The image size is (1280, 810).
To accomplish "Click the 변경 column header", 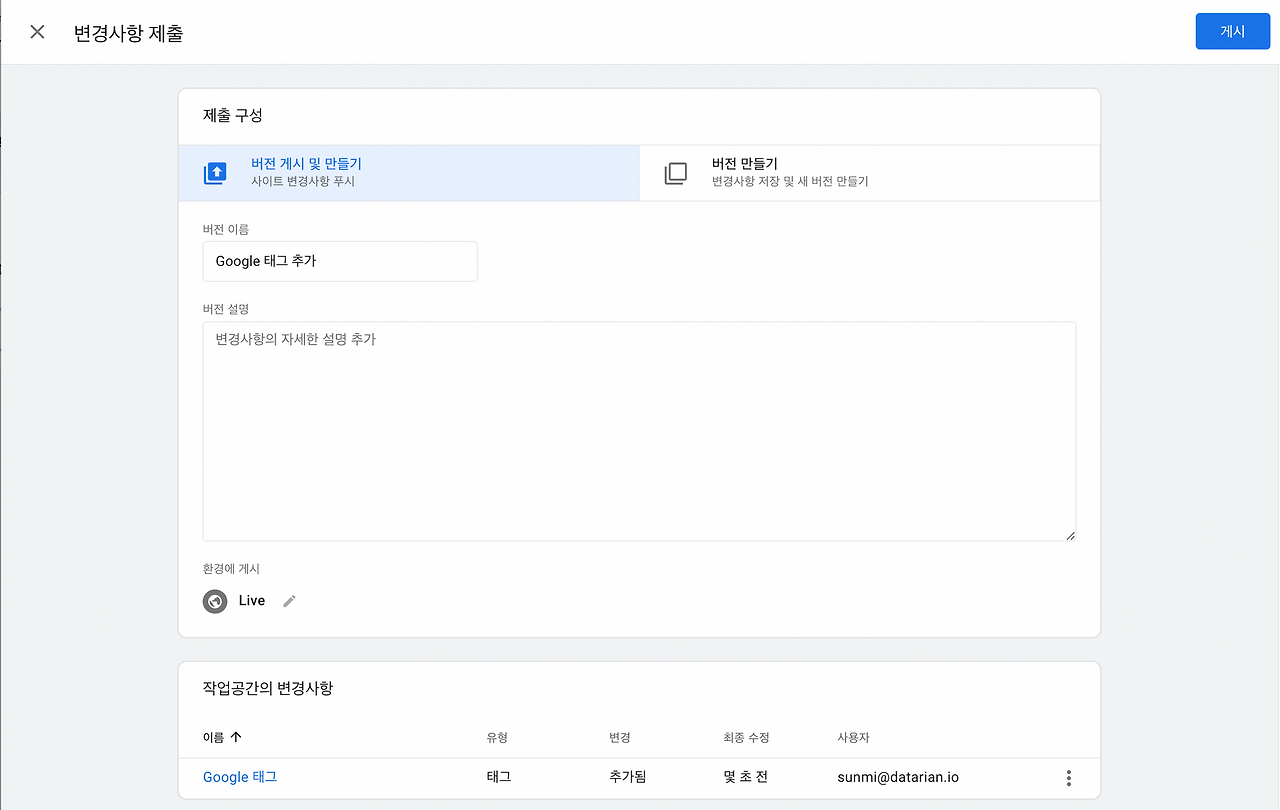I will [620, 737].
